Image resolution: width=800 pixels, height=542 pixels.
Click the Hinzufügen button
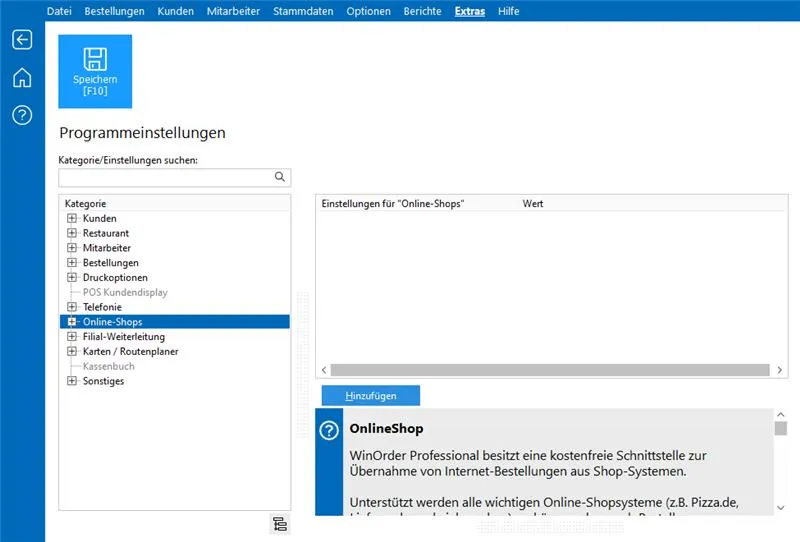(x=371, y=396)
